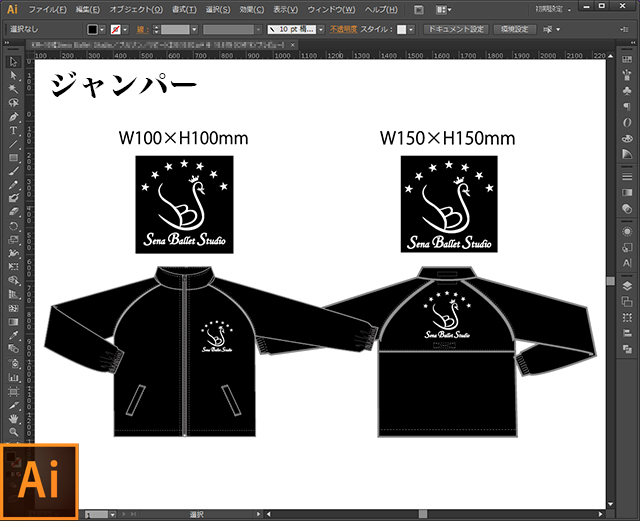Select the Free Transform tool
This screenshot has width=640, height=521.
coord(13,267)
